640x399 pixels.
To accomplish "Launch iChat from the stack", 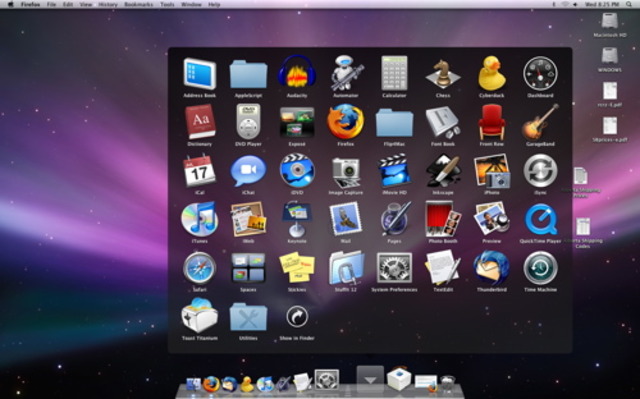I will [248, 171].
